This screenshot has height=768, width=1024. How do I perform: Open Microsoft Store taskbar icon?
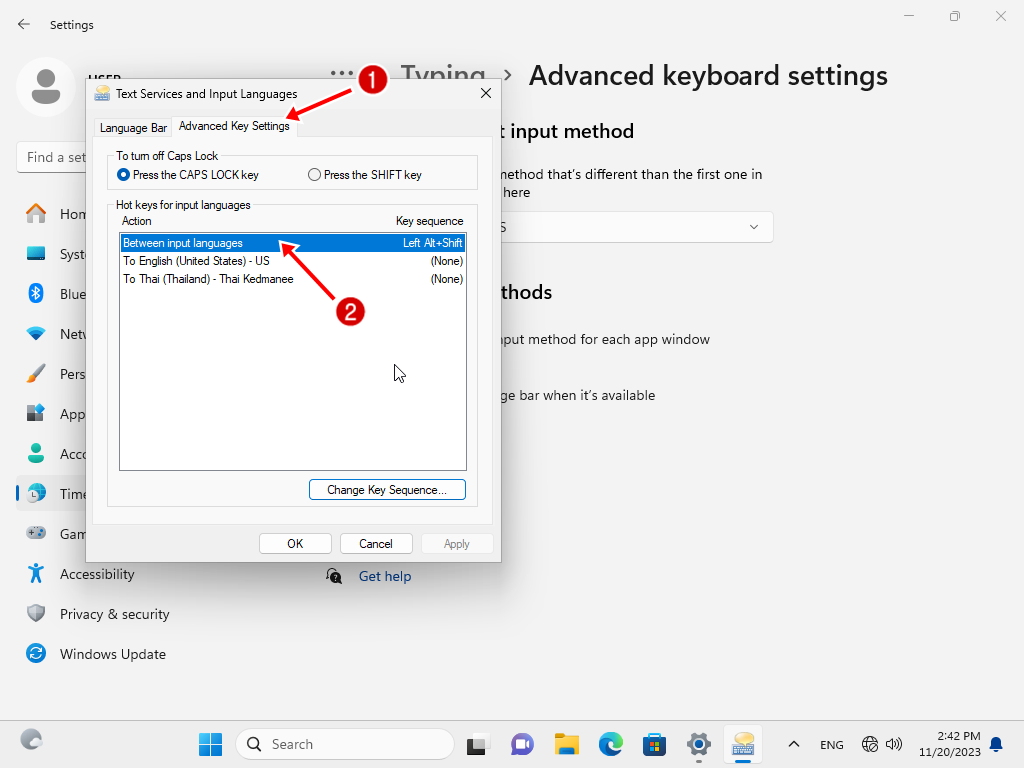655,744
